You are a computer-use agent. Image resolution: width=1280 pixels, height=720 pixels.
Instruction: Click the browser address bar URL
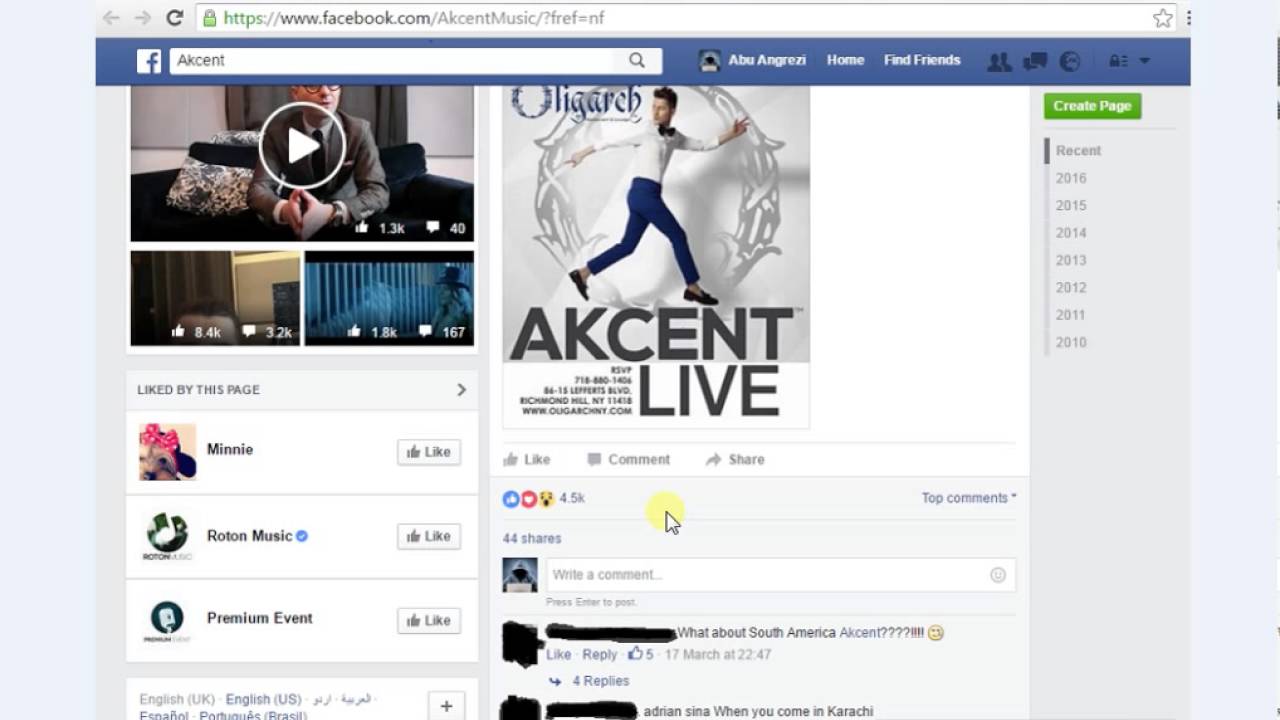point(413,18)
